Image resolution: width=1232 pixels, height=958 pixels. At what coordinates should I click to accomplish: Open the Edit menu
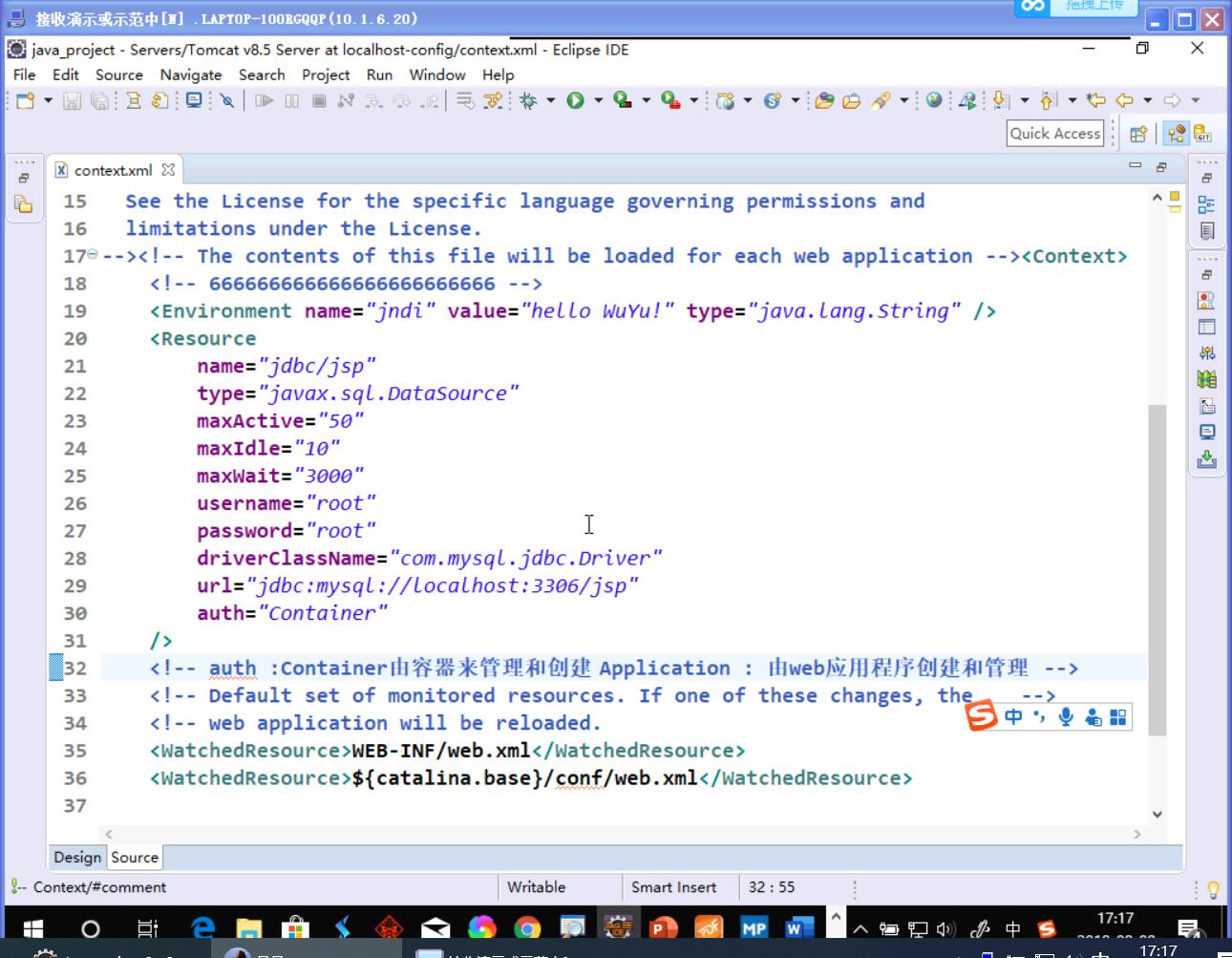[x=66, y=75]
